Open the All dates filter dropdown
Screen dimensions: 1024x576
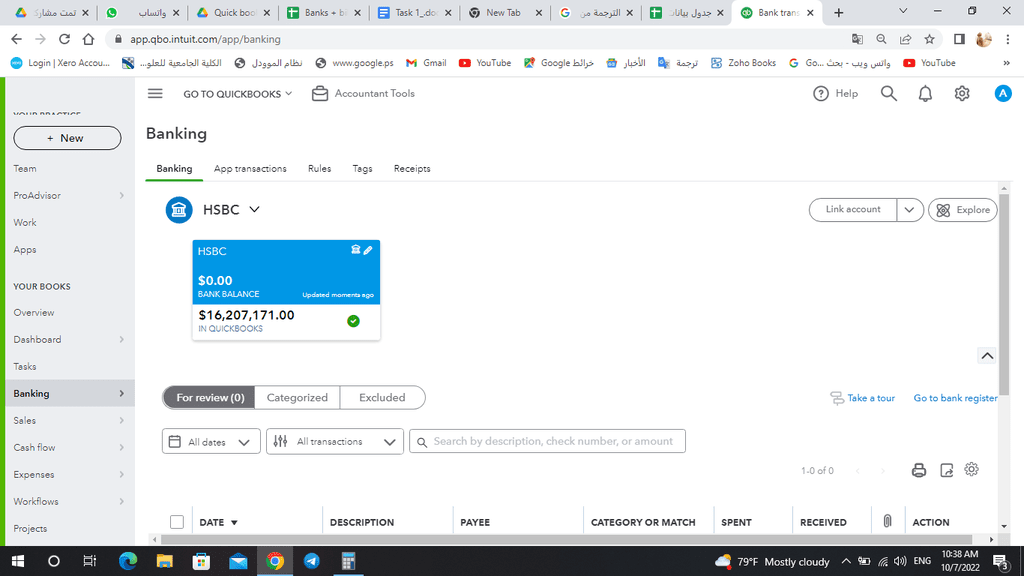click(211, 441)
